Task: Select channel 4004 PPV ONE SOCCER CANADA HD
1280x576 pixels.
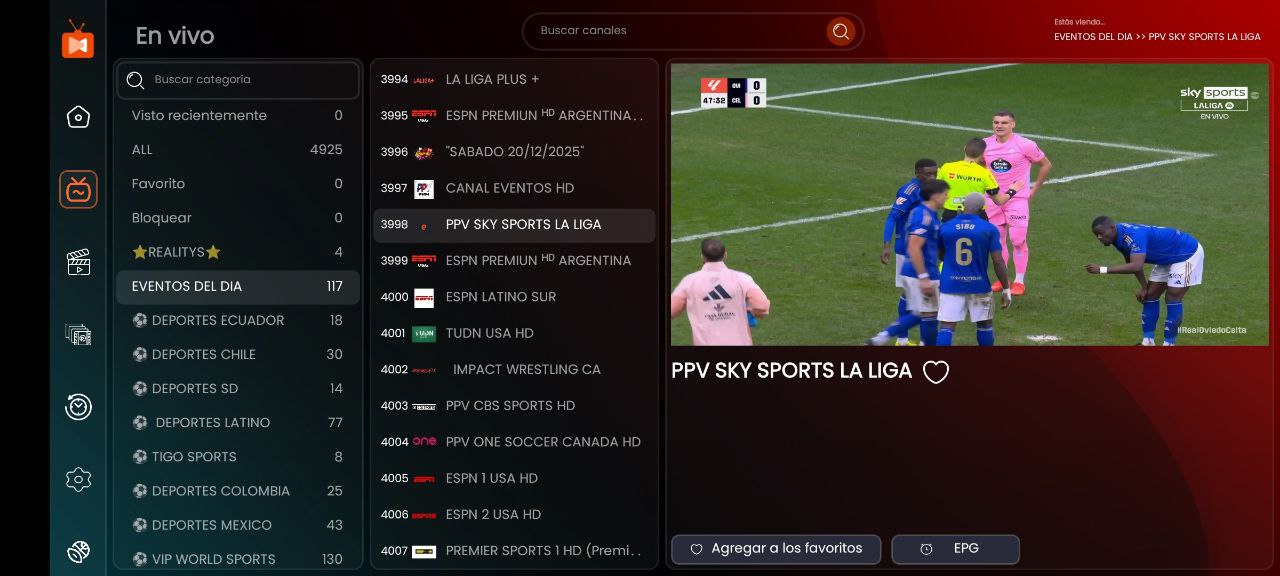Action: point(514,442)
